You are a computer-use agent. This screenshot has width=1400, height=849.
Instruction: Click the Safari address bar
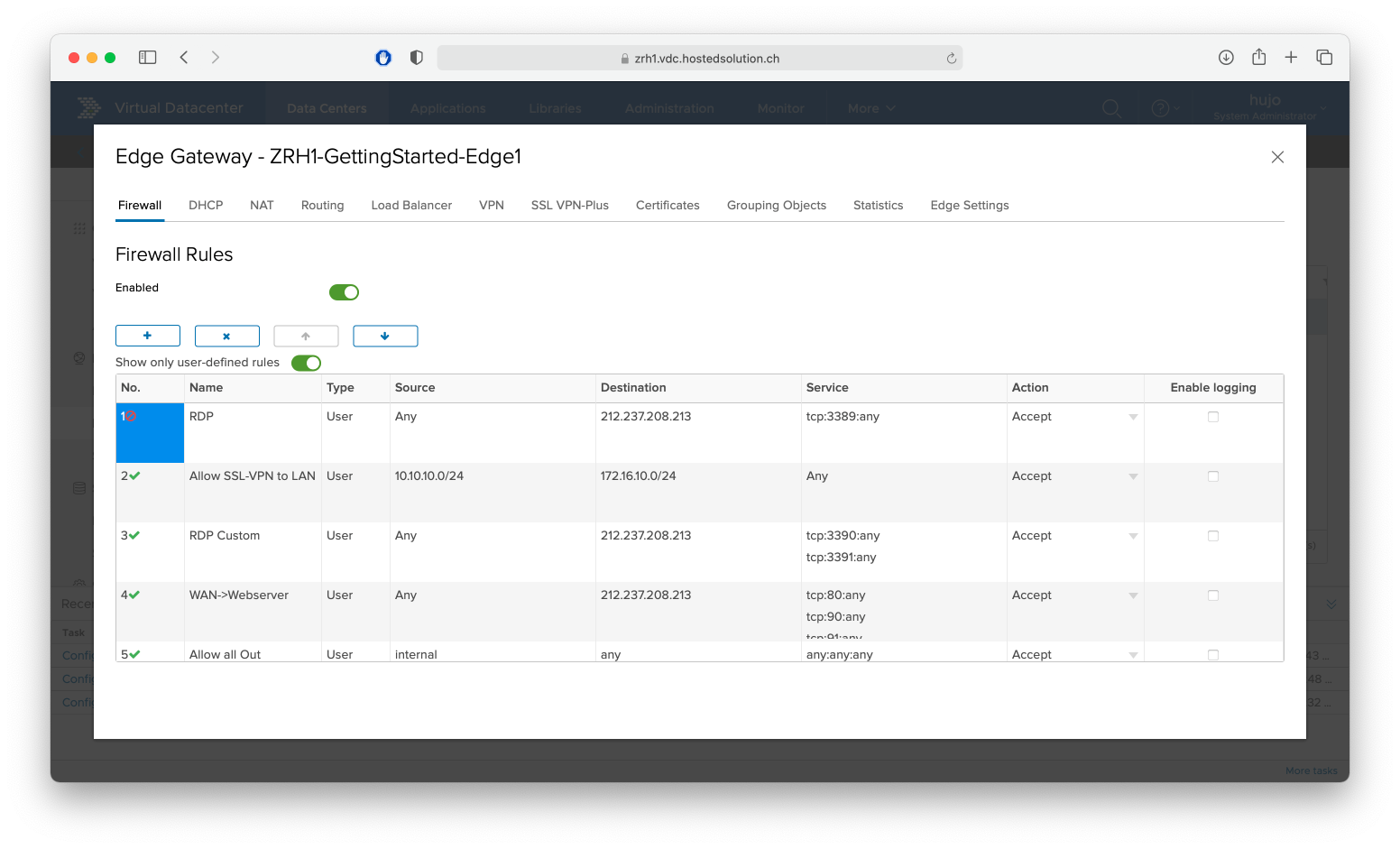coord(700,58)
